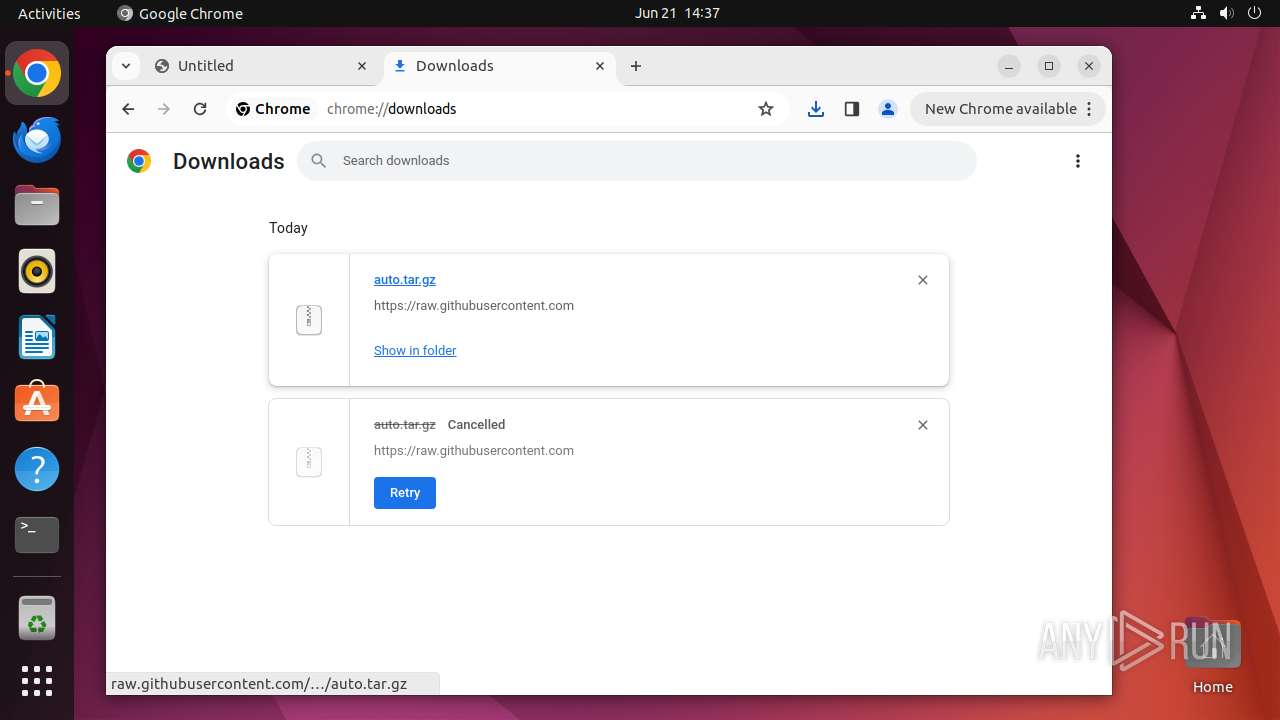Viewport: 1280px width, 720px height.
Task: Click the network status icon
Action: tap(1198, 13)
